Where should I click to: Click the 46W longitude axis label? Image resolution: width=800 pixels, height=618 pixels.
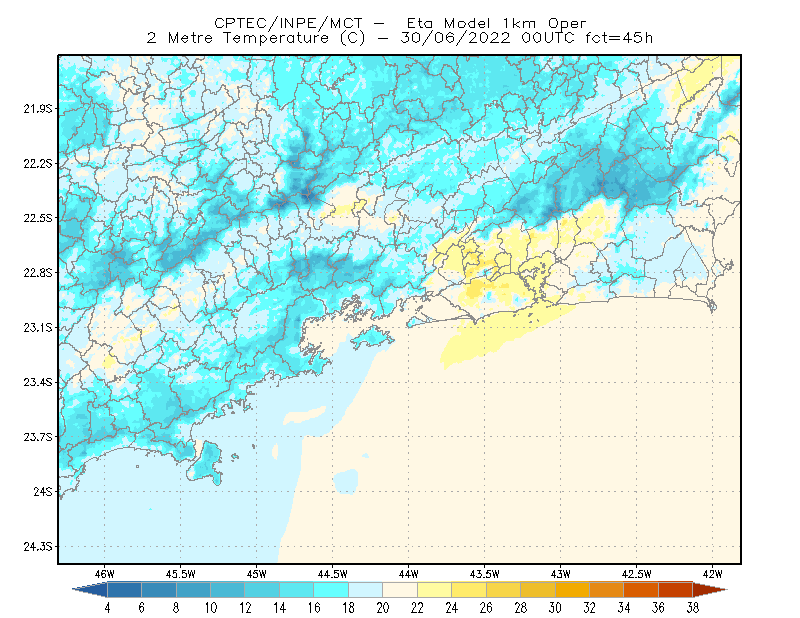(x=105, y=574)
